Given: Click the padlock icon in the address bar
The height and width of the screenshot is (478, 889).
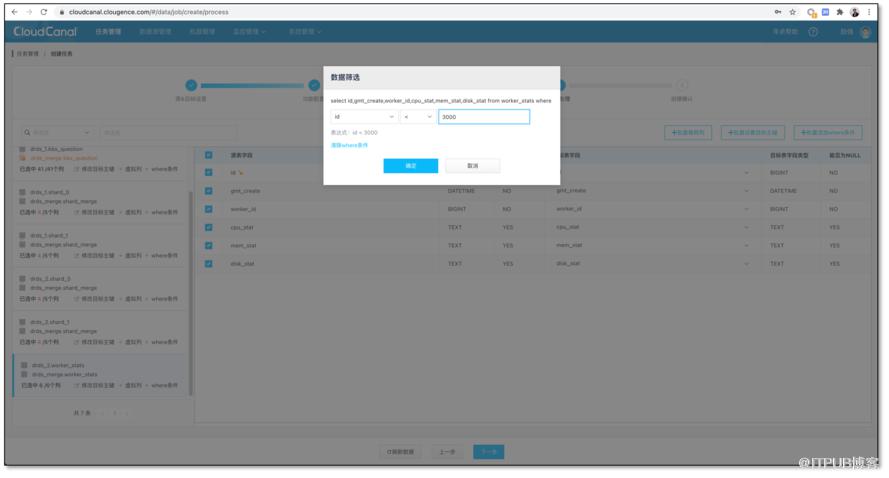Looking at the screenshot, I should pos(62,12).
